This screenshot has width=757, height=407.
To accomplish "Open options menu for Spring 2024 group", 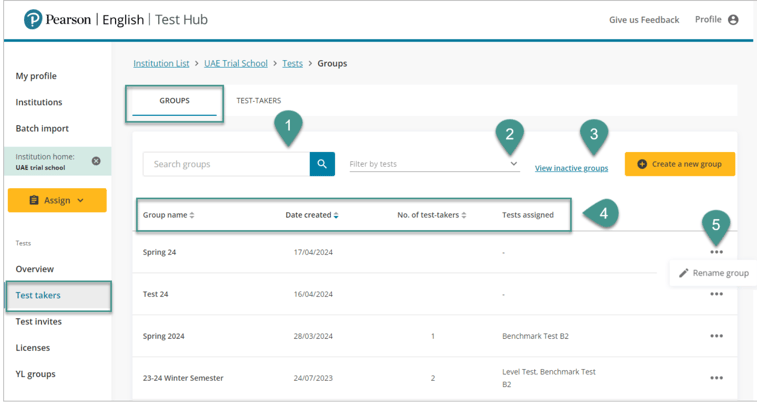I will pyautogui.click(x=716, y=336).
